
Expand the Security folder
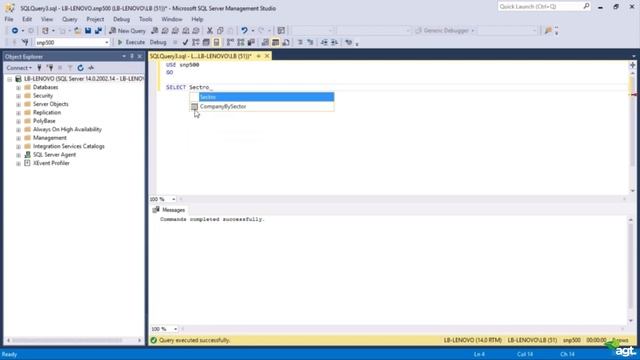[18, 96]
